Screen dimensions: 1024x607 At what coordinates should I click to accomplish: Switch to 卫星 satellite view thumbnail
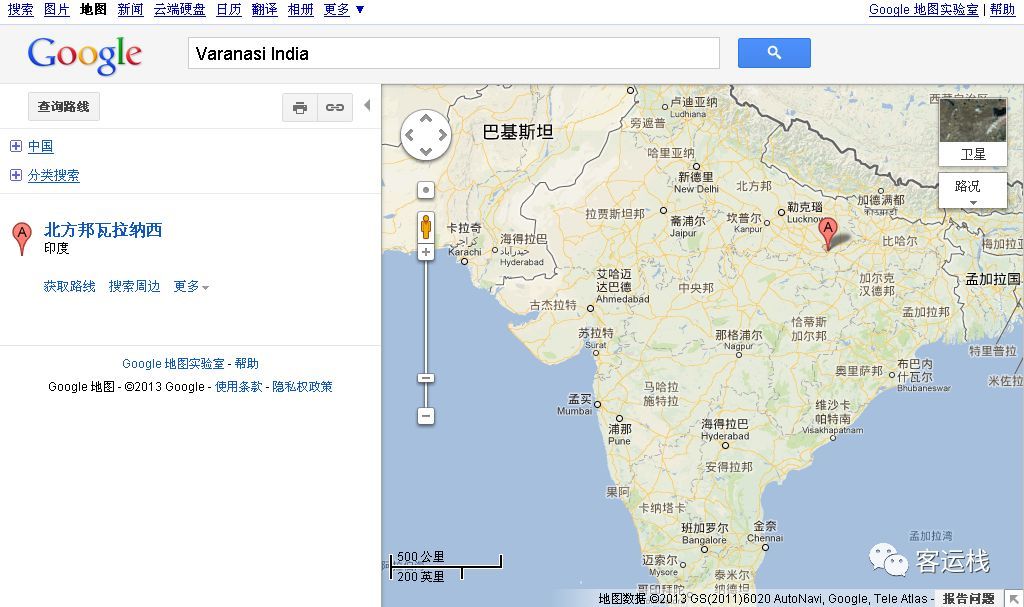[x=972, y=131]
